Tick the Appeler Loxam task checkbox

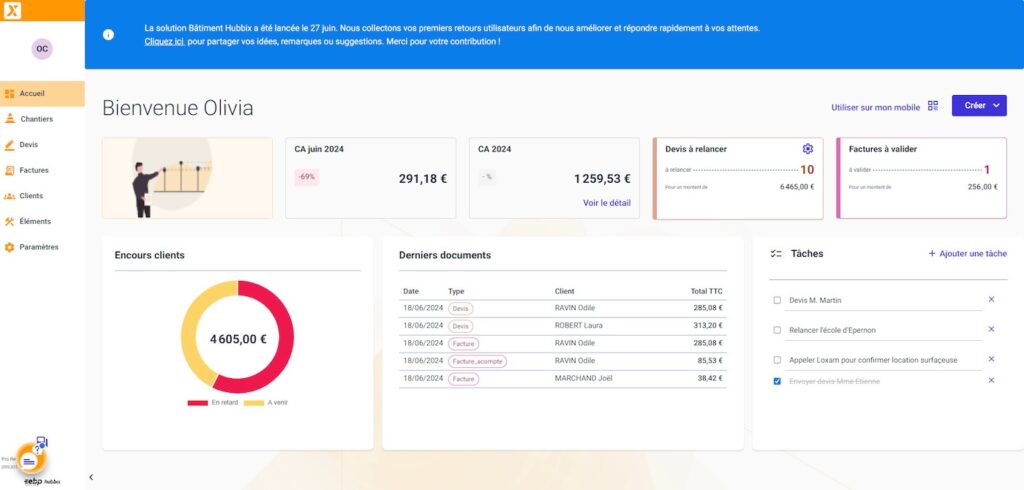(777, 360)
